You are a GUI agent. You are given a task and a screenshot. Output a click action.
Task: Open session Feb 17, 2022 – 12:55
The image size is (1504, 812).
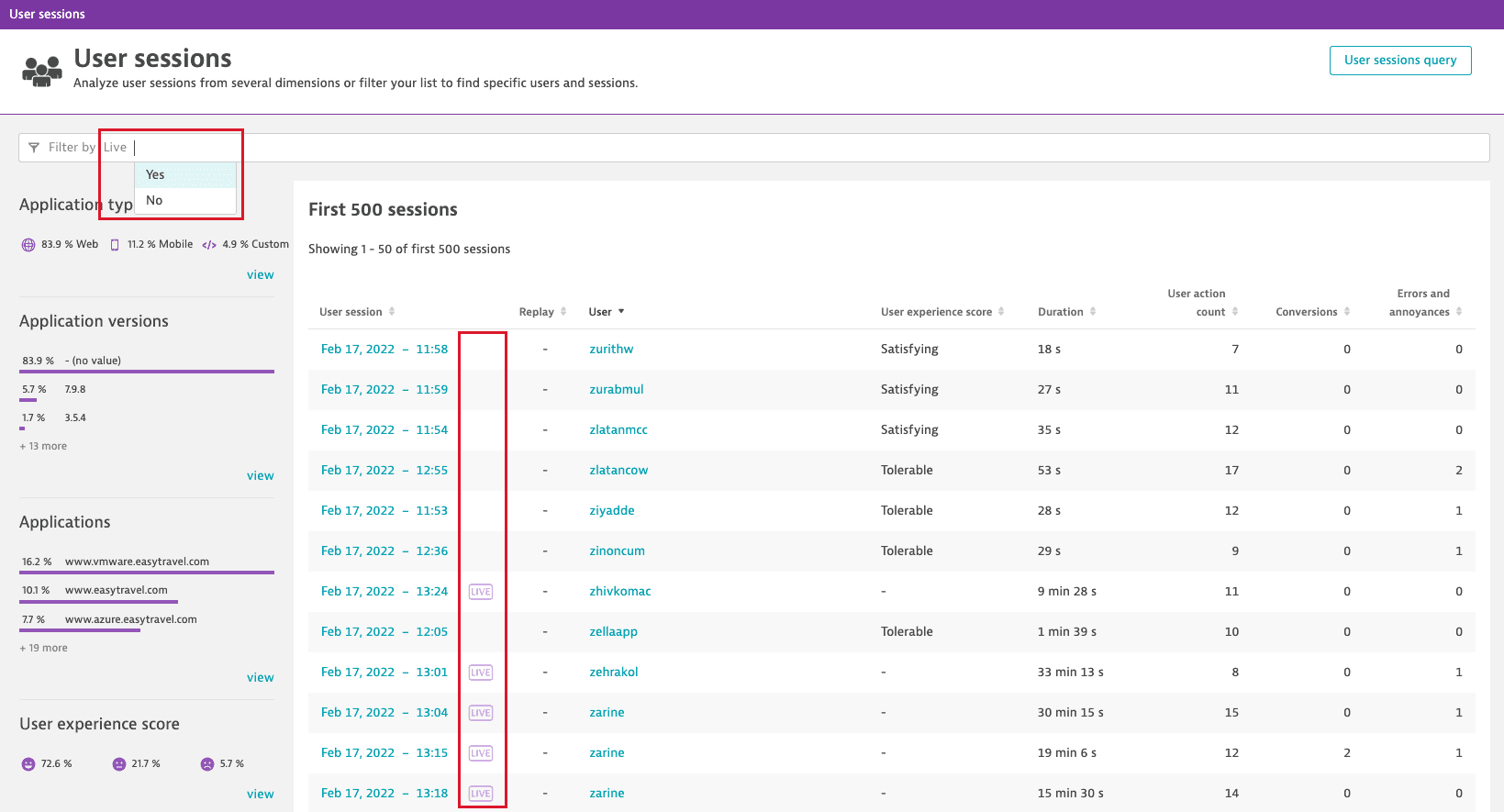click(x=384, y=471)
